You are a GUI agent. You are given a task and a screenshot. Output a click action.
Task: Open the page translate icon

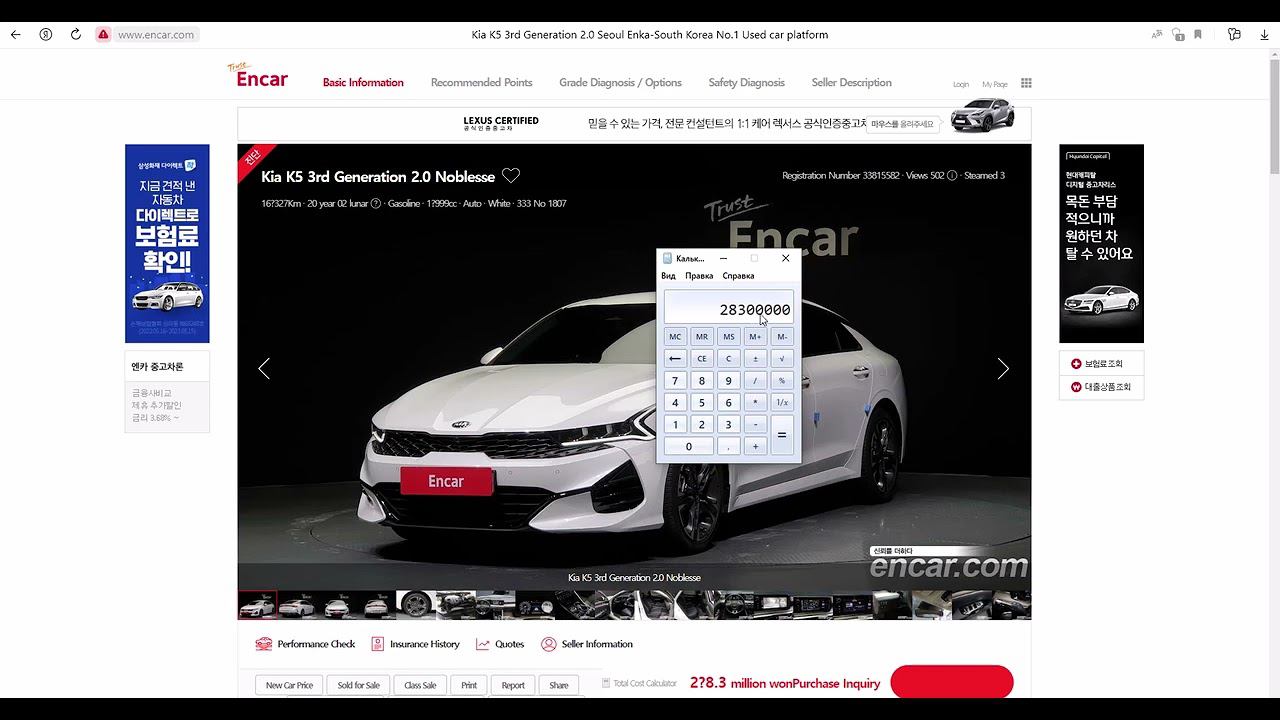(x=1157, y=34)
